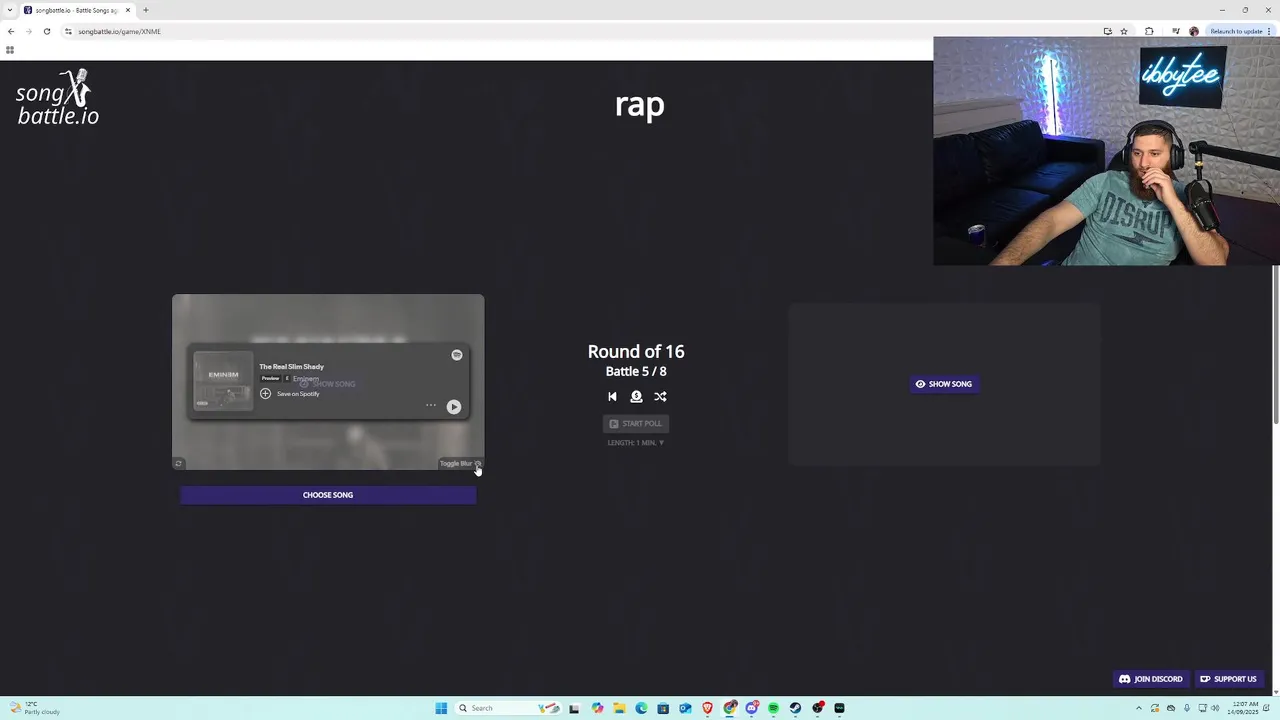Open the apps grid in bookmarks bar

tap(10, 49)
